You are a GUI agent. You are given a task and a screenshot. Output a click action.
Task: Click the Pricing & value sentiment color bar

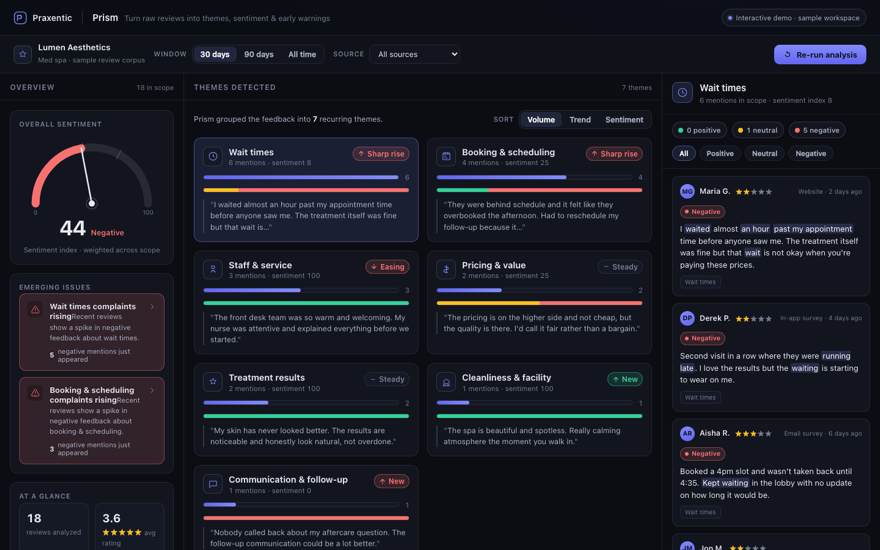(539, 303)
